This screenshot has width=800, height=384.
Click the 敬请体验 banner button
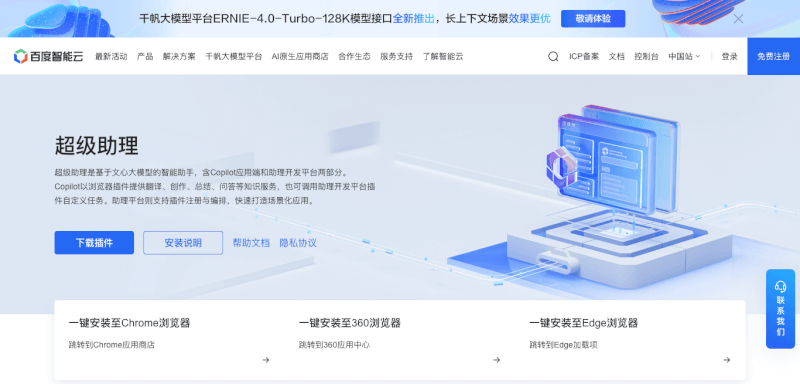click(x=593, y=19)
